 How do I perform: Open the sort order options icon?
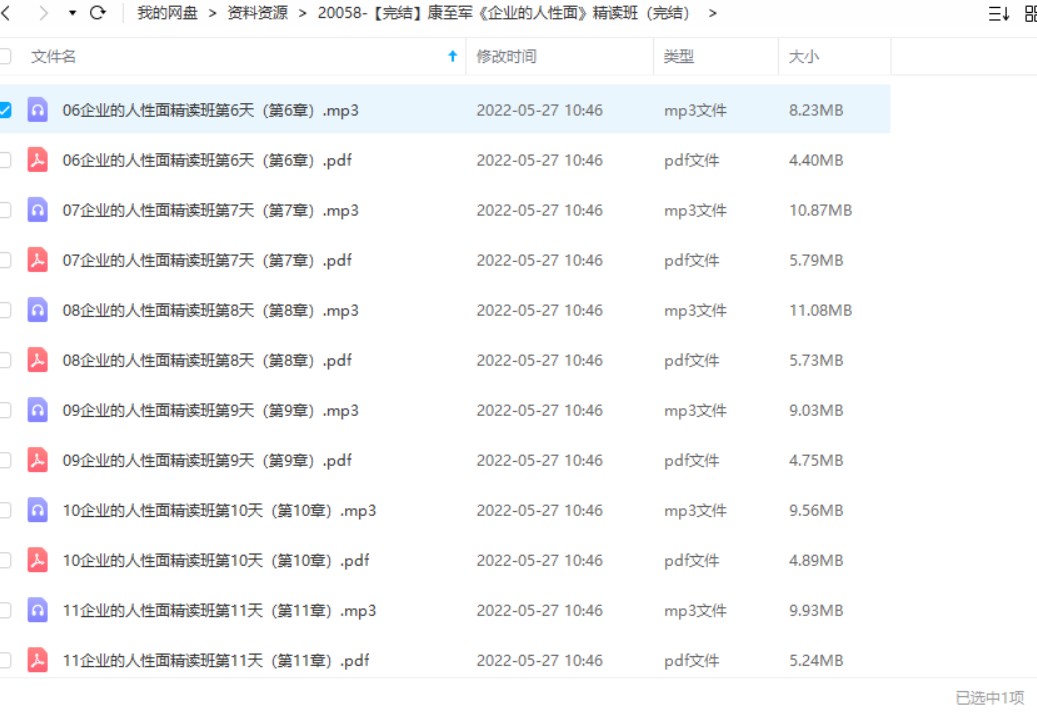pos(998,13)
